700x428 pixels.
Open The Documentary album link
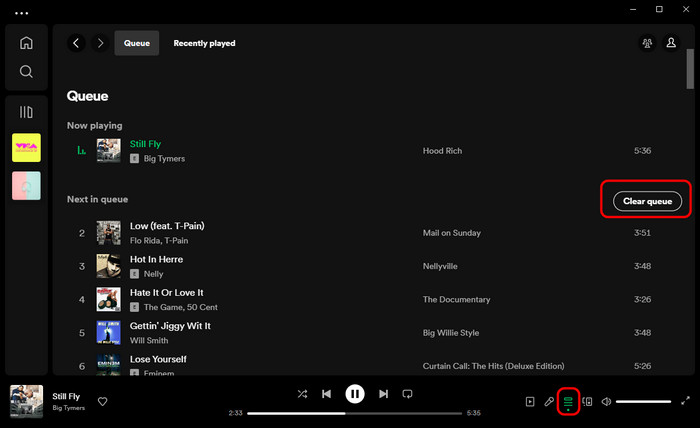coord(457,299)
